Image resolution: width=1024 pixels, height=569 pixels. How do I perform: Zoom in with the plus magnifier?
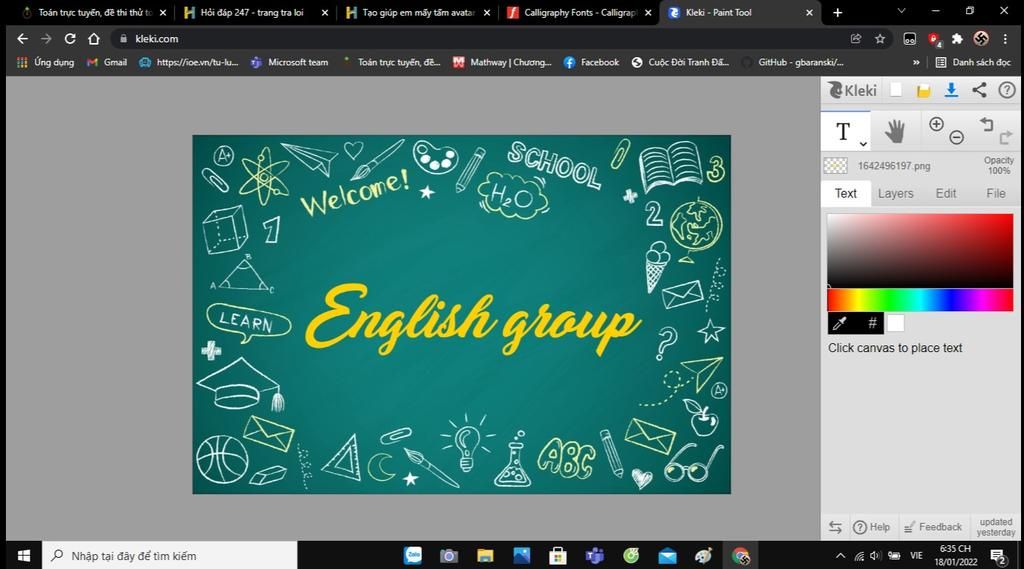936,124
